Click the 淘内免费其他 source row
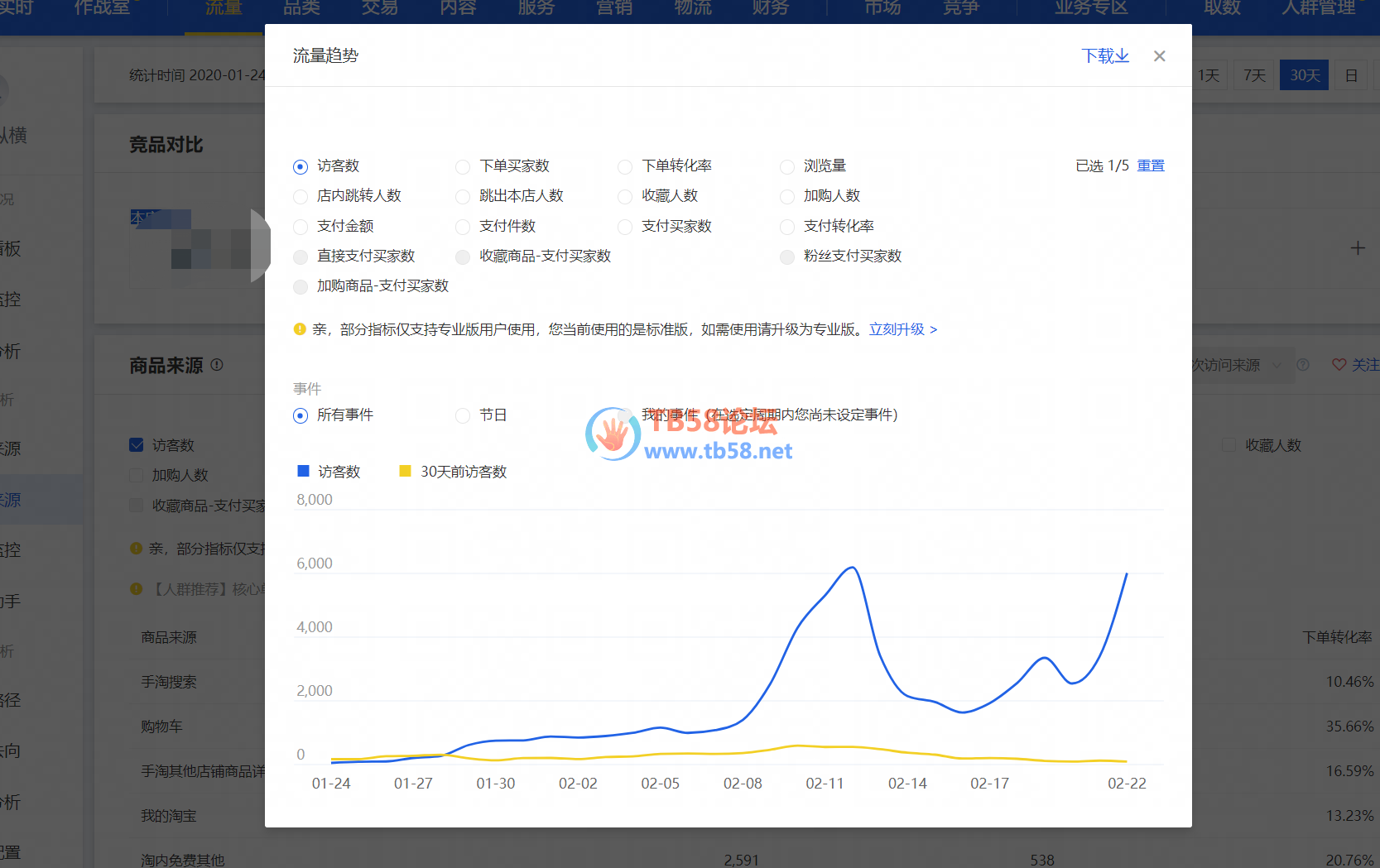 coord(183,860)
